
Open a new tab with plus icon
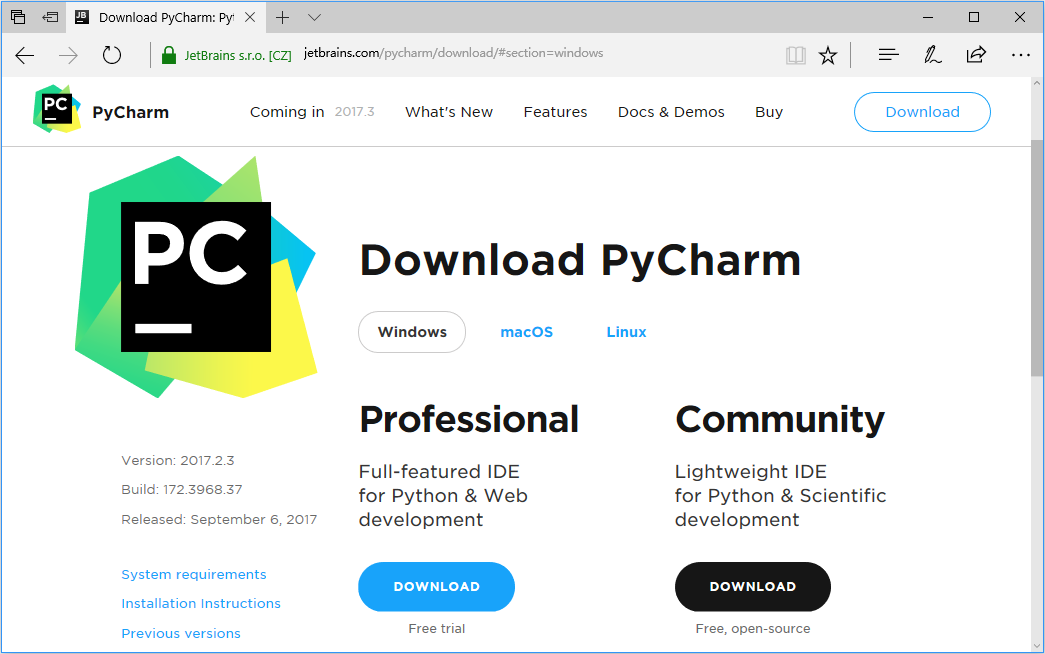click(x=283, y=17)
